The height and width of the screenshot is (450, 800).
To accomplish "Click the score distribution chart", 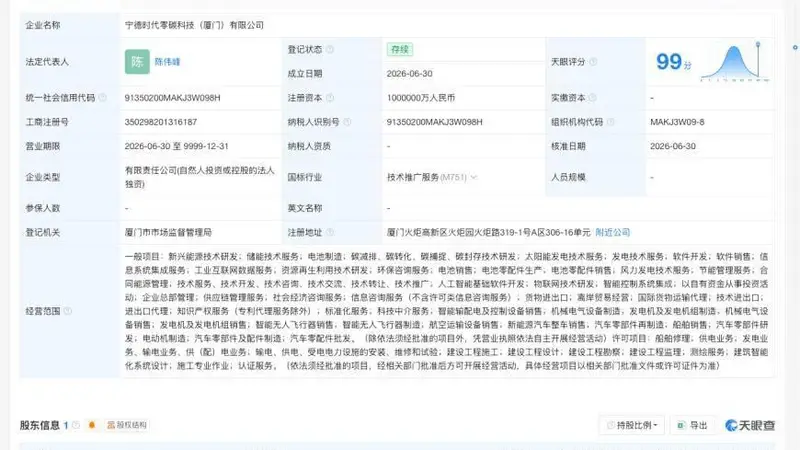I will [x=735, y=62].
